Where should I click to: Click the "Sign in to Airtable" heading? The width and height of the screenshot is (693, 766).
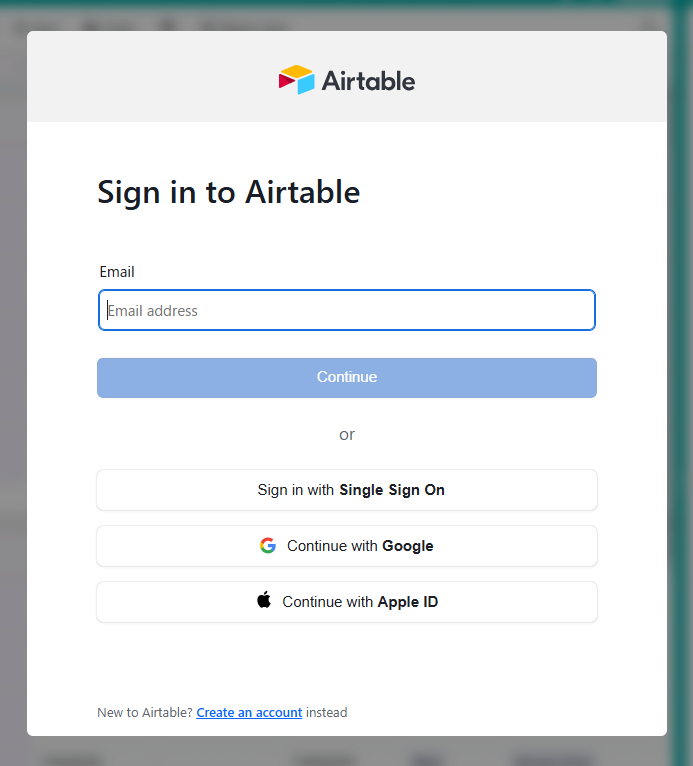coord(228,192)
